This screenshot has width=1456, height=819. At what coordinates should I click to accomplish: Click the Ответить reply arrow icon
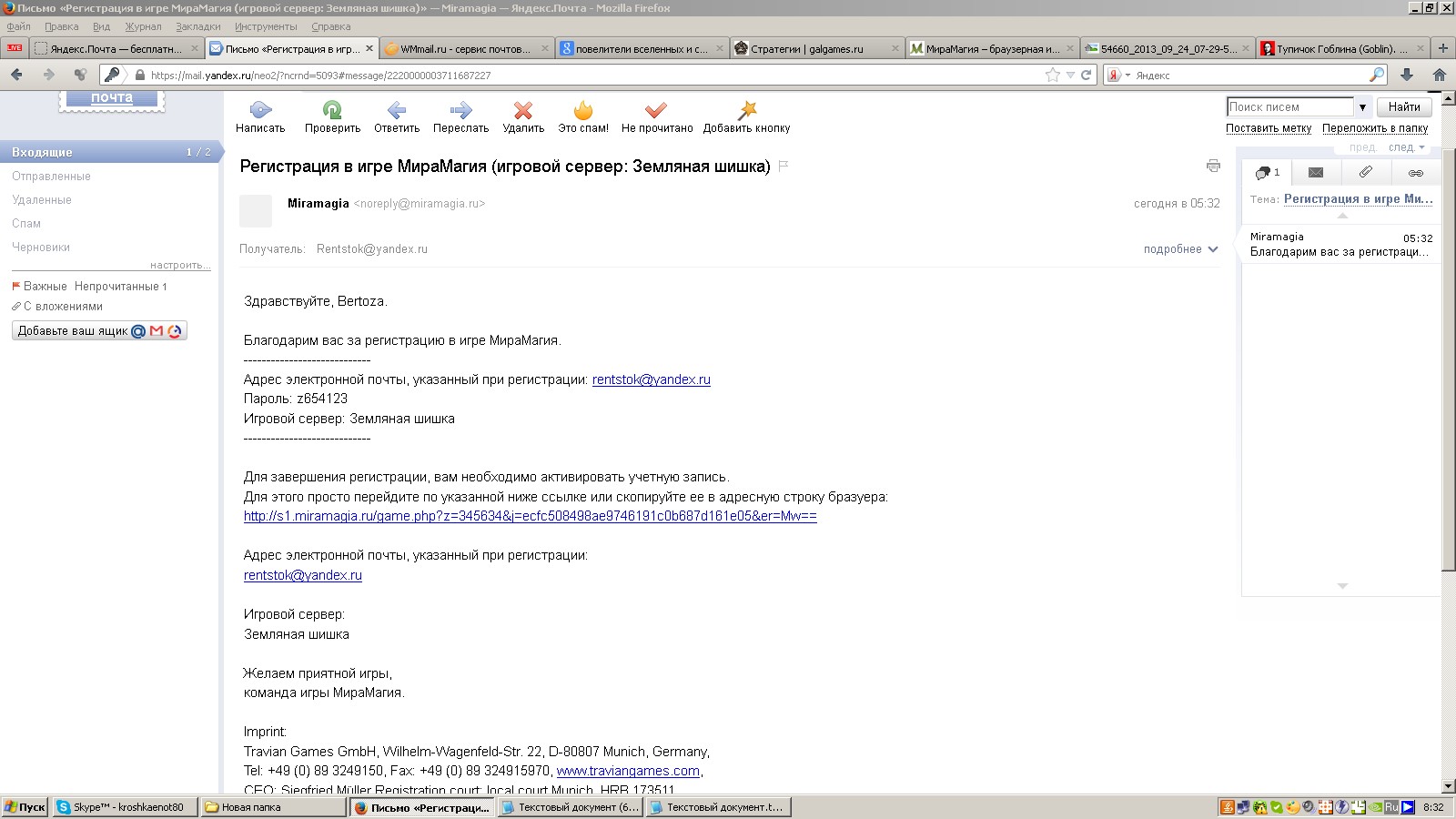point(397,110)
